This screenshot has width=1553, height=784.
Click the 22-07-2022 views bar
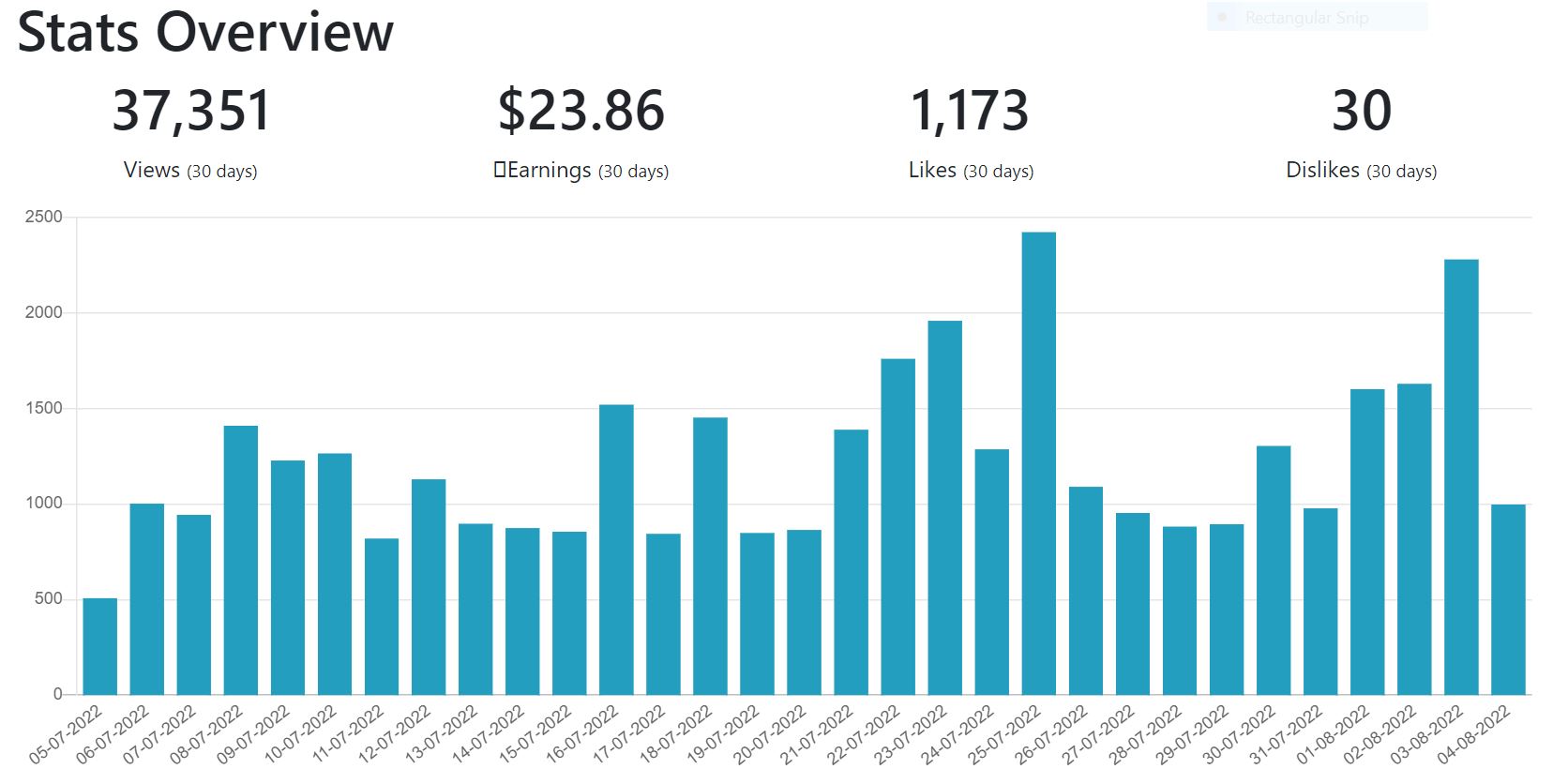(897, 527)
